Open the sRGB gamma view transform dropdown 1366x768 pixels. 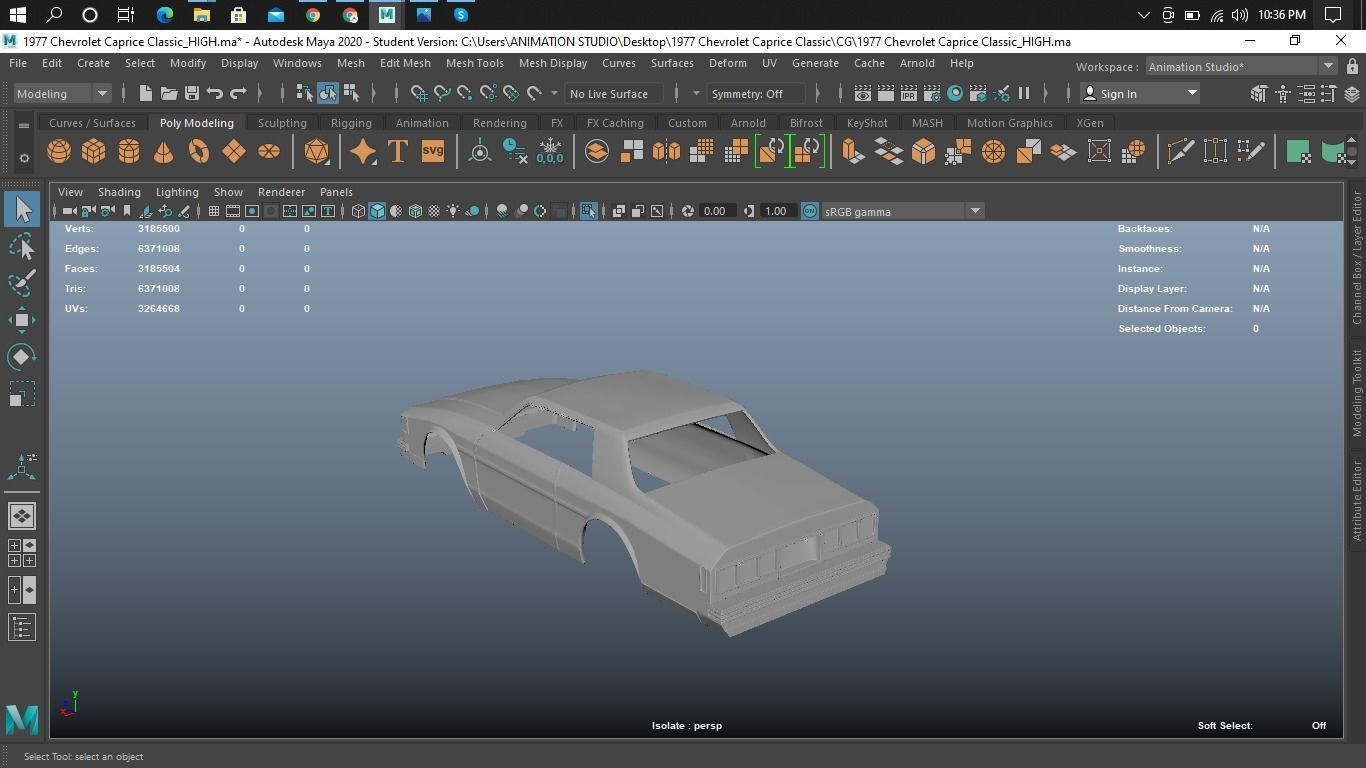[902, 211]
